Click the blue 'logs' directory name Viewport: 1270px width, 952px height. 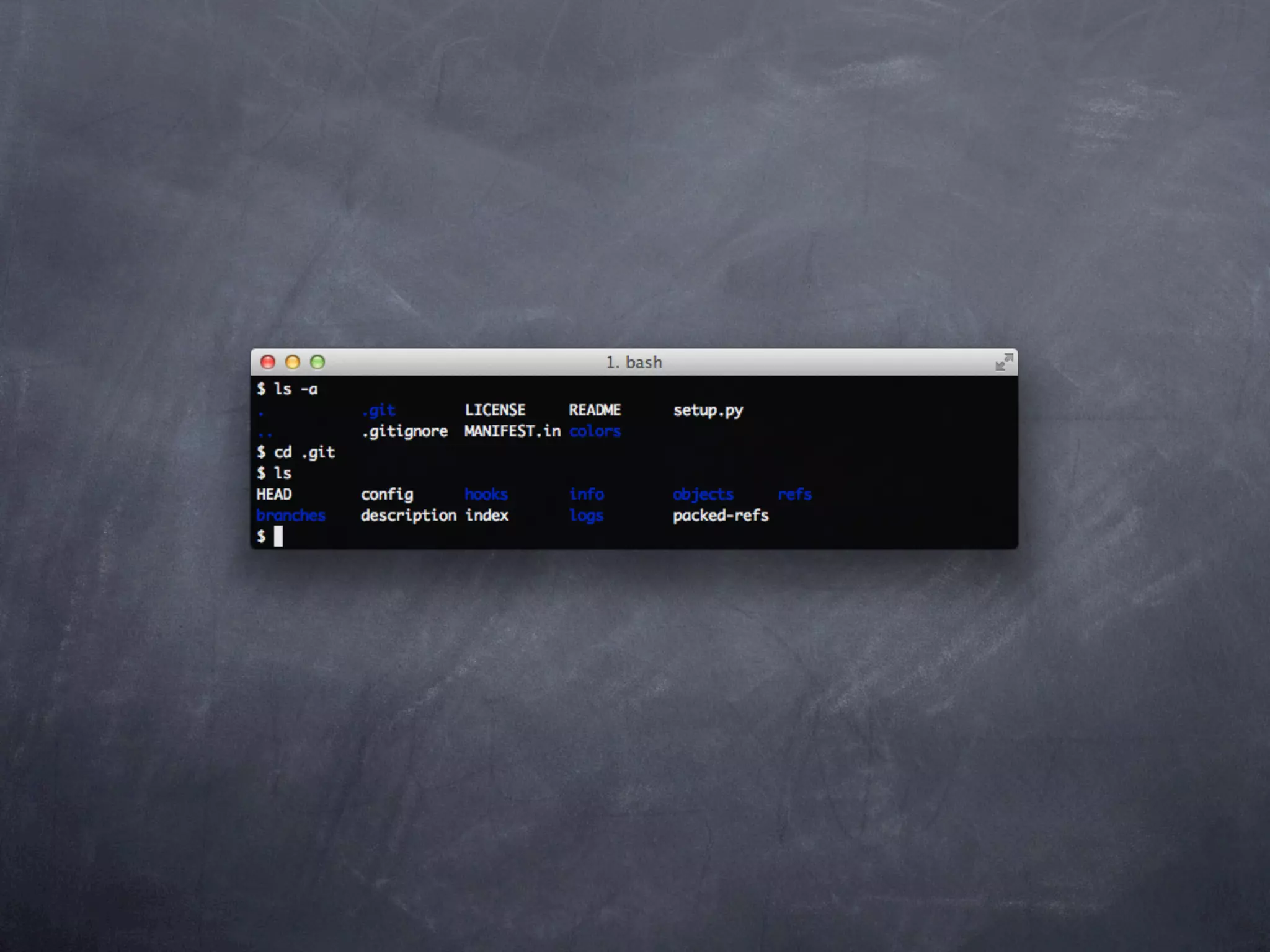pyautogui.click(x=586, y=516)
